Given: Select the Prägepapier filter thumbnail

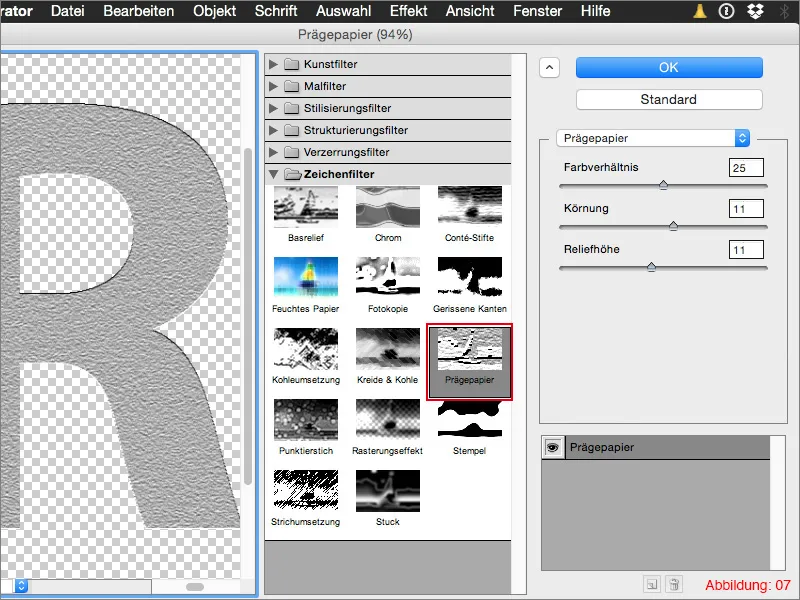Looking at the screenshot, I should click(469, 348).
